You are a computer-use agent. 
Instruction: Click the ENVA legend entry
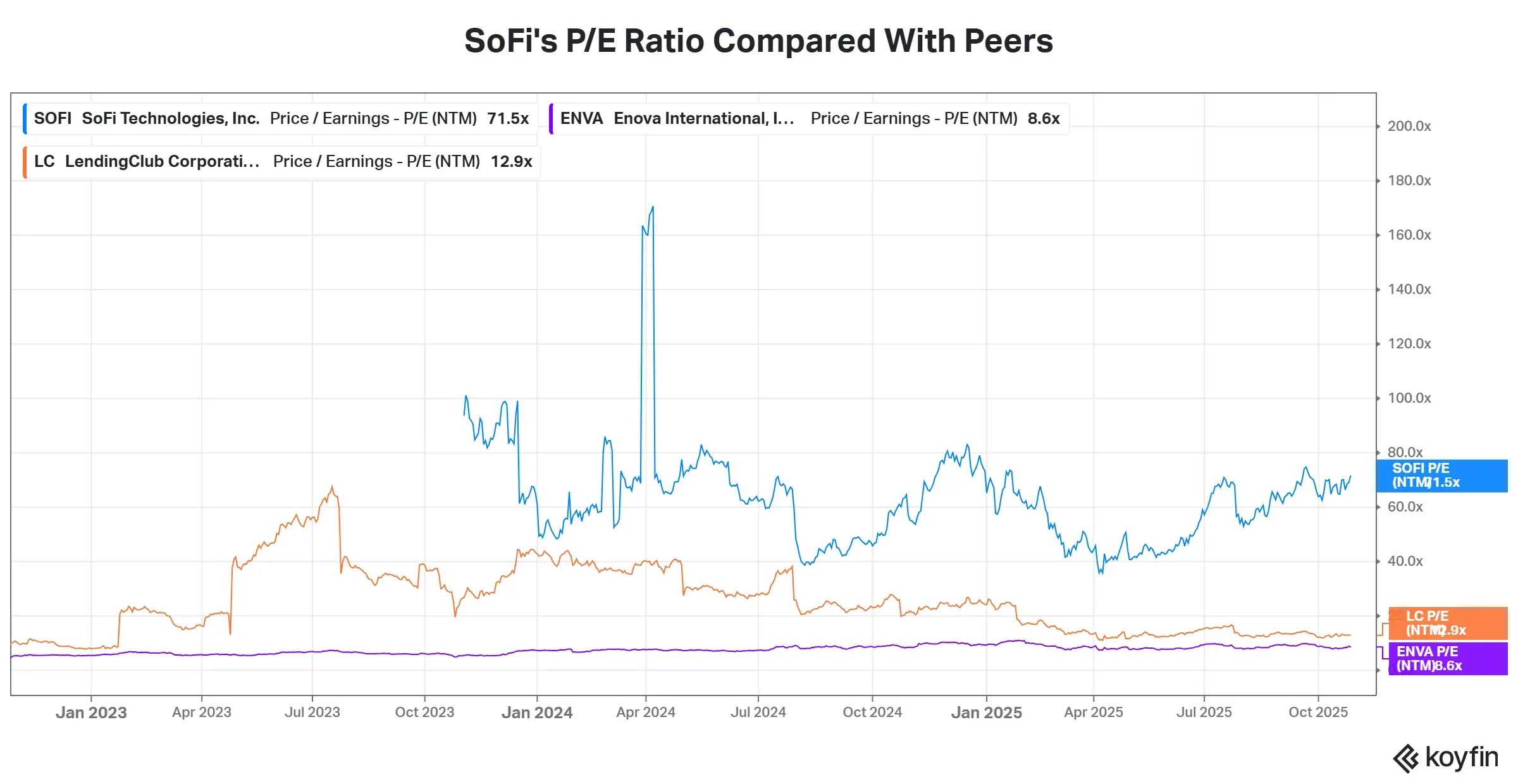pos(809,119)
